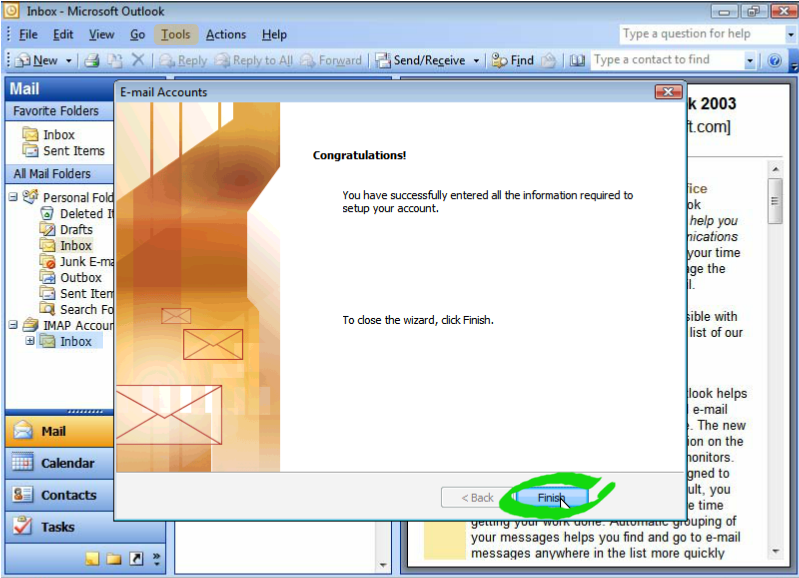
Task: Click the Reply toolbar button
Action: (183, 61)
